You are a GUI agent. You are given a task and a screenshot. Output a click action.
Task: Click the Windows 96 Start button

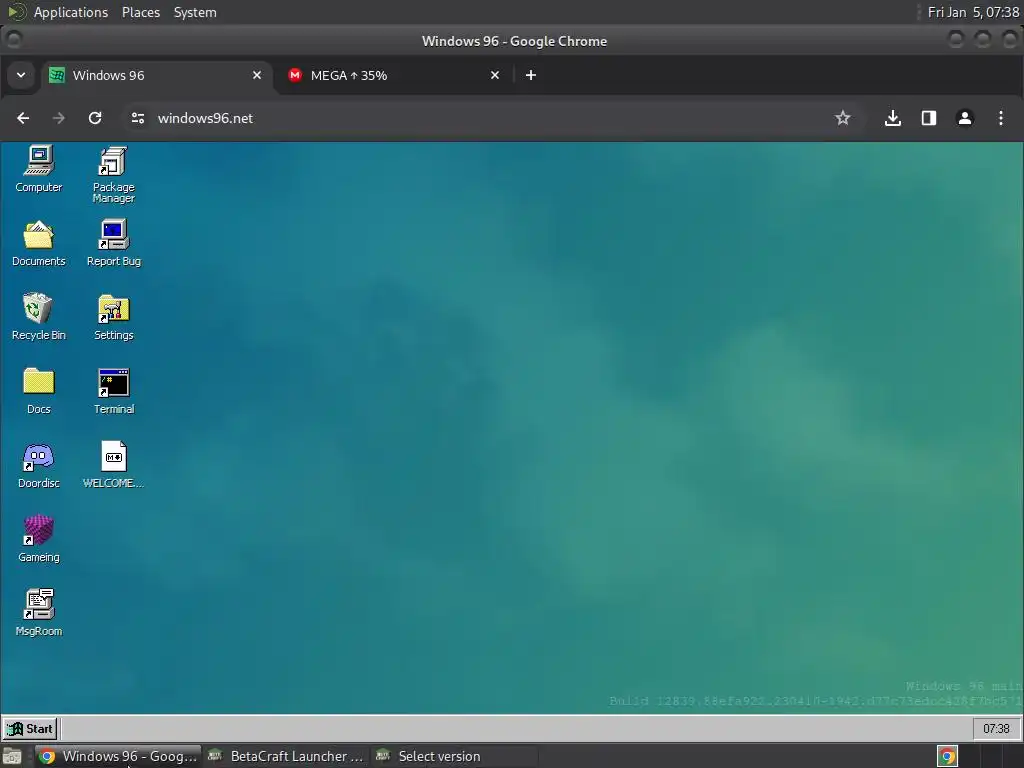(30, 728)
